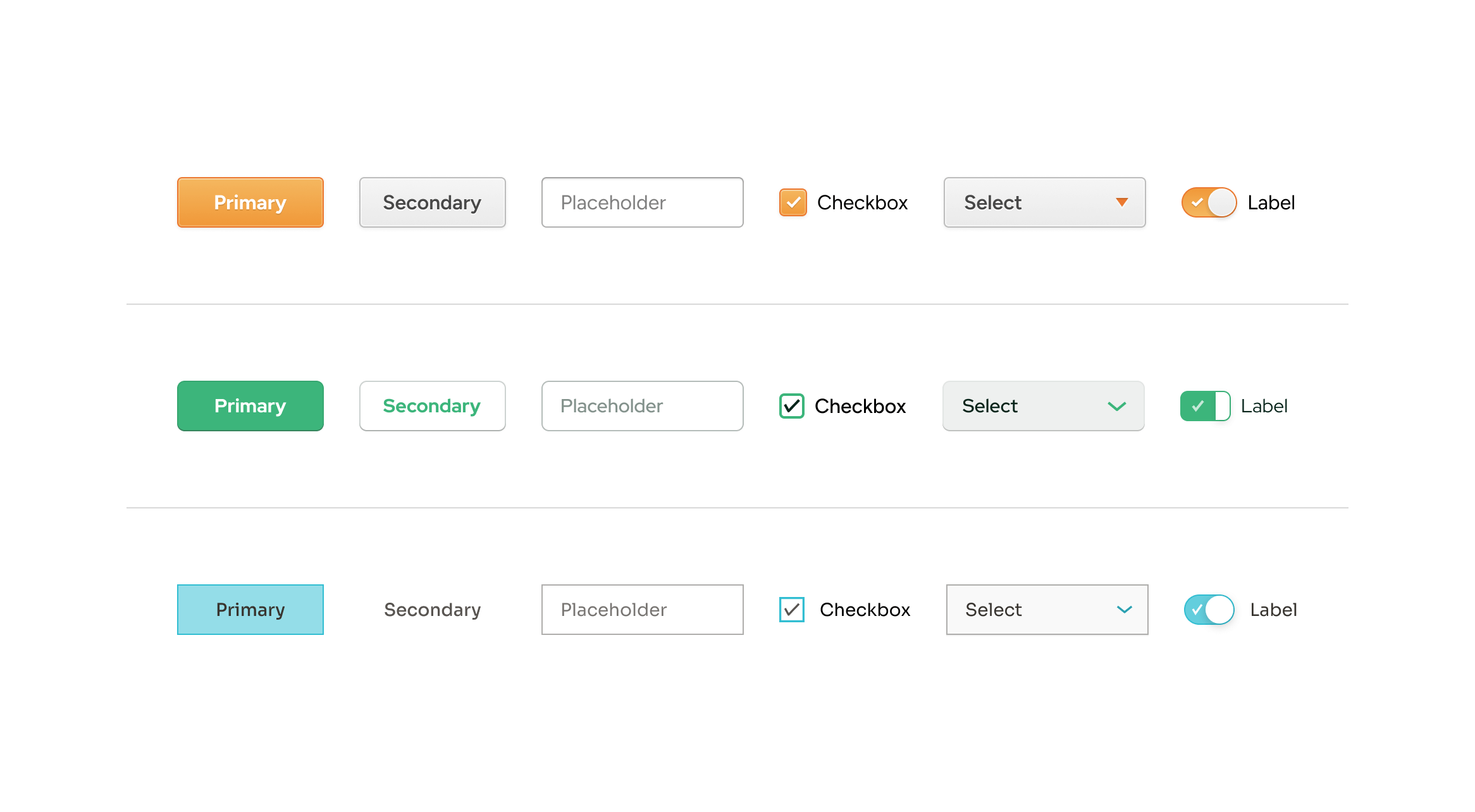Uncheck the blue square Checkbox
Image resolution: width=1475 pixels, height=812 pixels.
tap(792, 610)
